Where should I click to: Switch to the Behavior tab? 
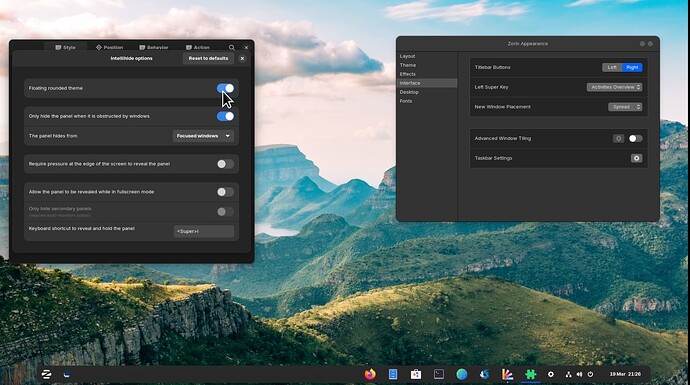pyautogui.click(x=154, y=47)
